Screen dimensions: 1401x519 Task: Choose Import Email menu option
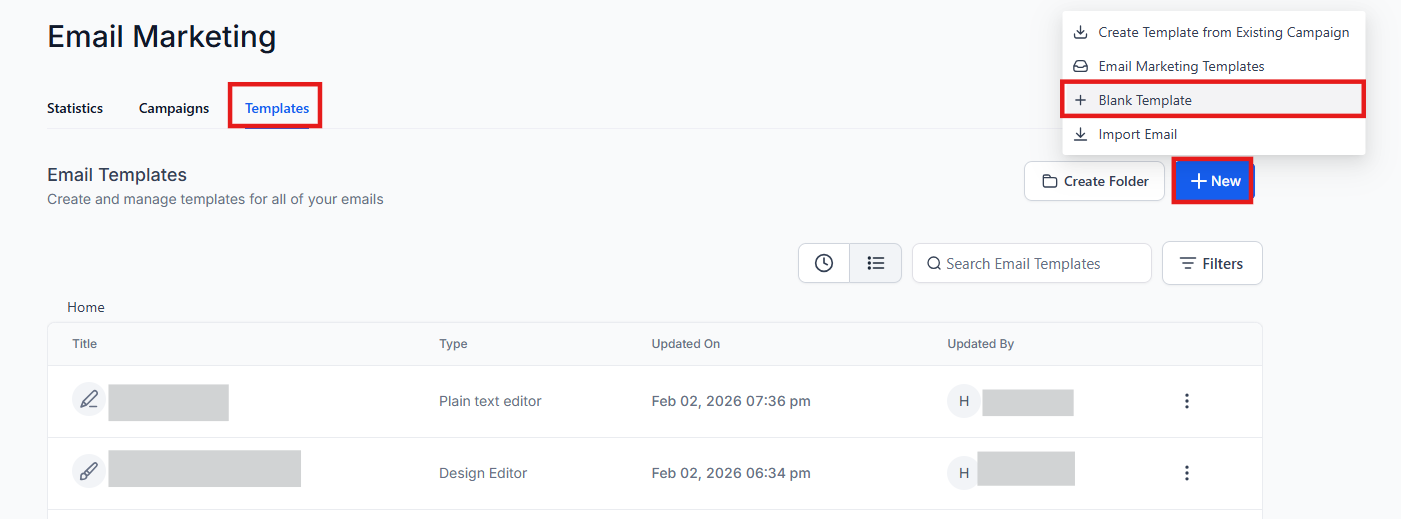coord(1137,134)
